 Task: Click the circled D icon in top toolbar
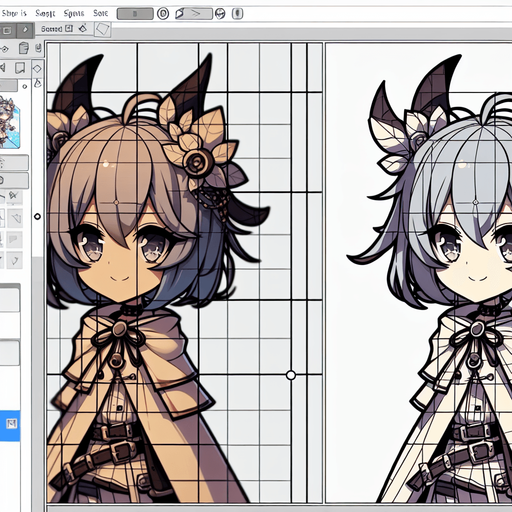163,14
